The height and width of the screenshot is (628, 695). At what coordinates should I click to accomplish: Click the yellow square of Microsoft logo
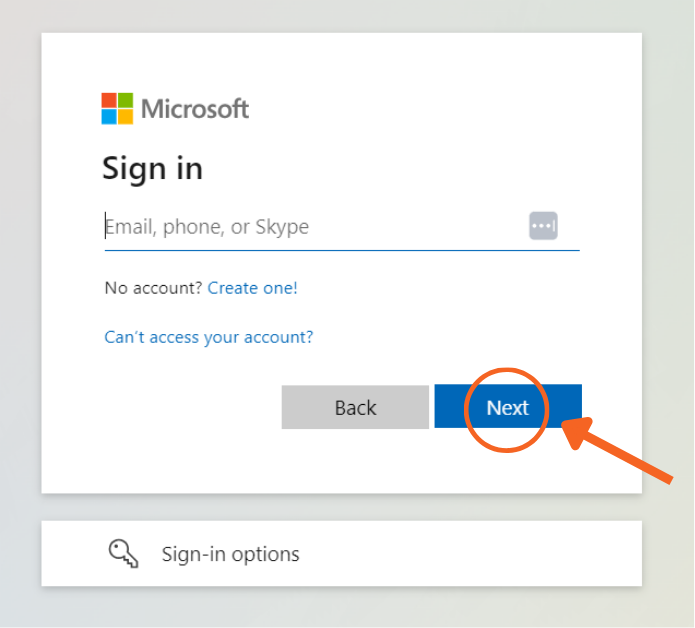click(x=125, y=116)
